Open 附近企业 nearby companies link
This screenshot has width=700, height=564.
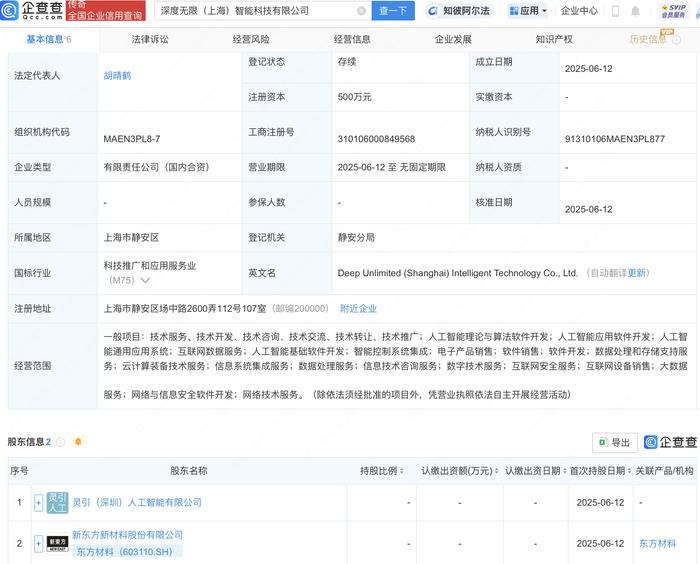pos(358,309)
